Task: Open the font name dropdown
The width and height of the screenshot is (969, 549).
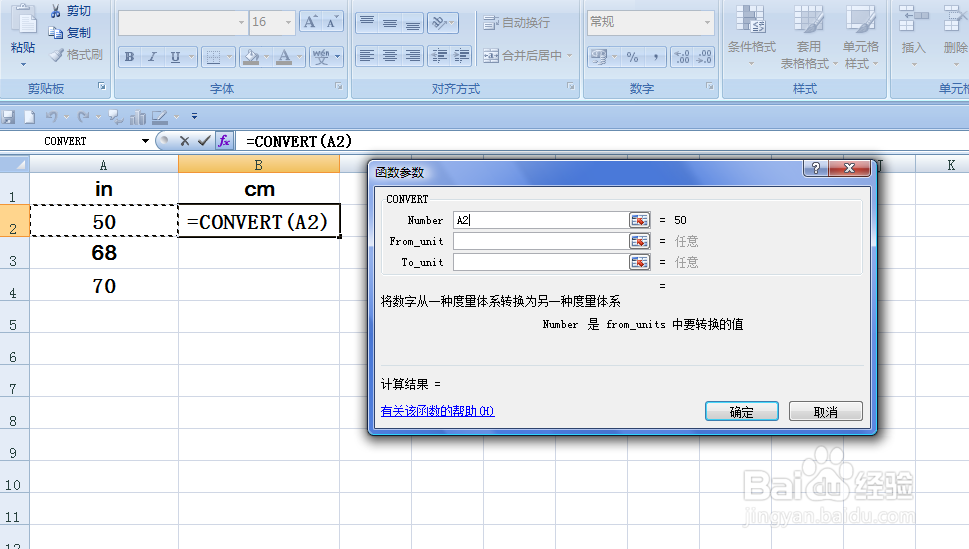Action: point(241,22)
